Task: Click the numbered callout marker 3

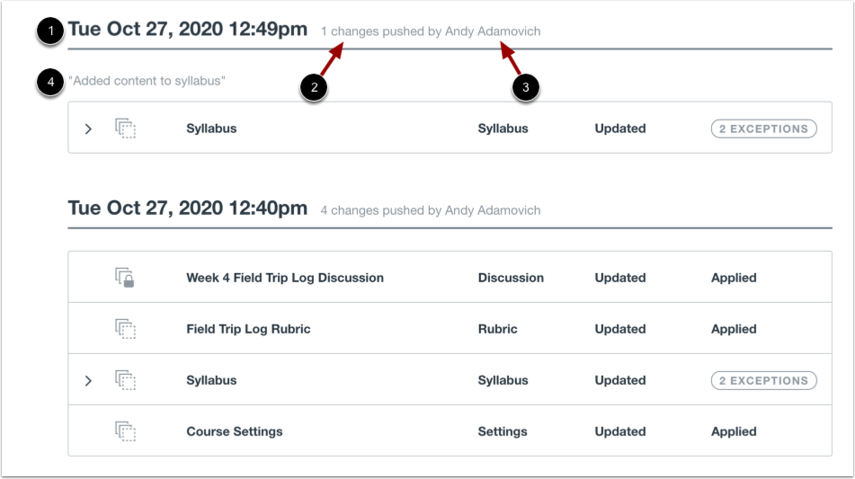Action: (x=526, y=87)
